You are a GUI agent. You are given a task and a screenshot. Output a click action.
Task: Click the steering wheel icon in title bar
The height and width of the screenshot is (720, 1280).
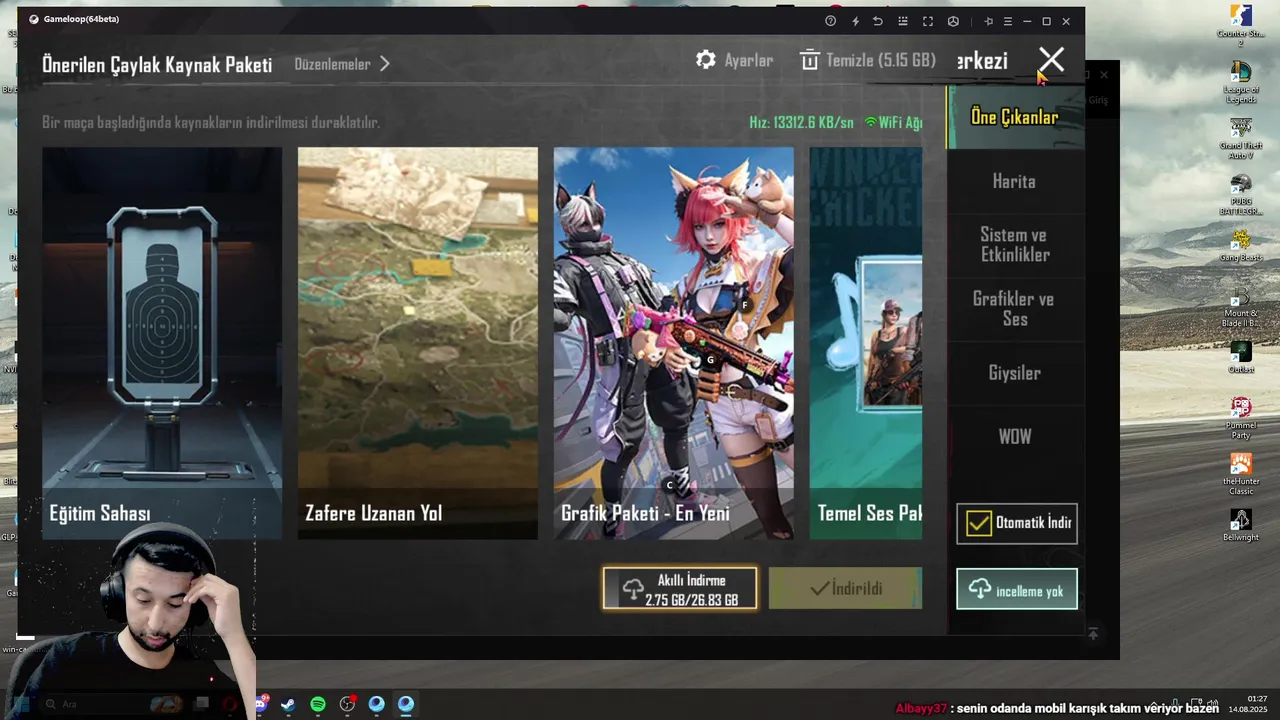953,21
